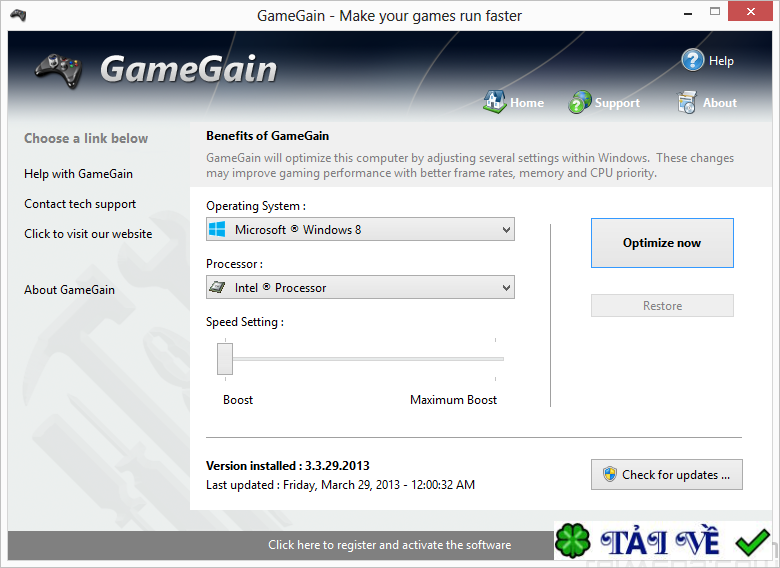780x568 pixels.
Task: Click the Speed Setting slider thumb
Action: pyautogui.click(x=225, y=359)
